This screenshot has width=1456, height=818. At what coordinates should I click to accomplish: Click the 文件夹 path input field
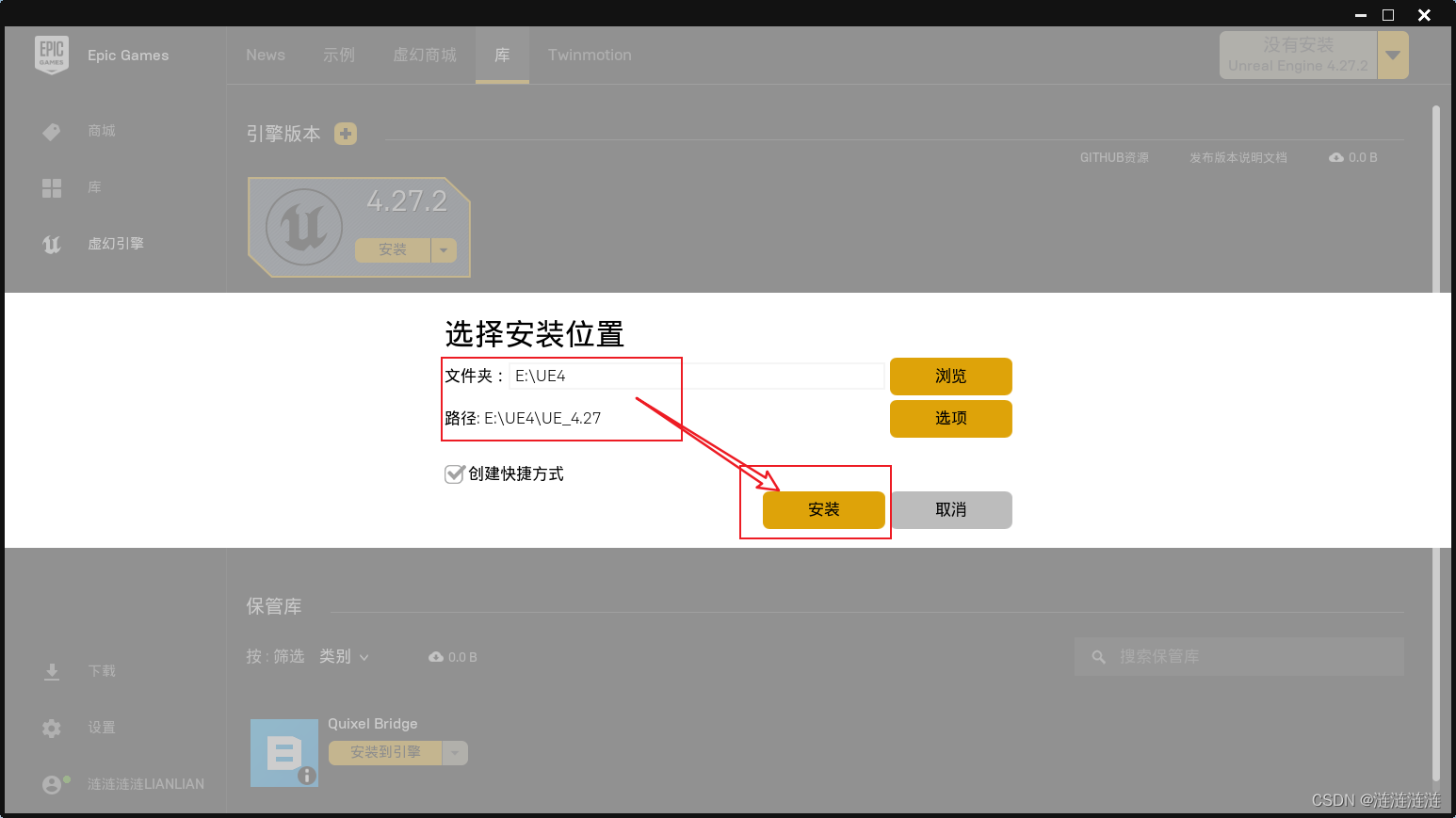(697, 377)
